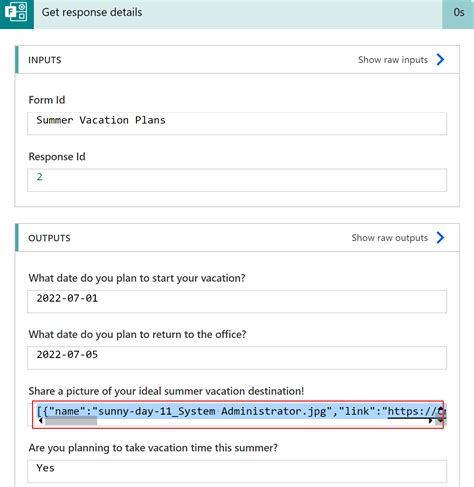Open Show raw outputs link
The height and width of the screenshot is (487, 474).
[389, 238]
